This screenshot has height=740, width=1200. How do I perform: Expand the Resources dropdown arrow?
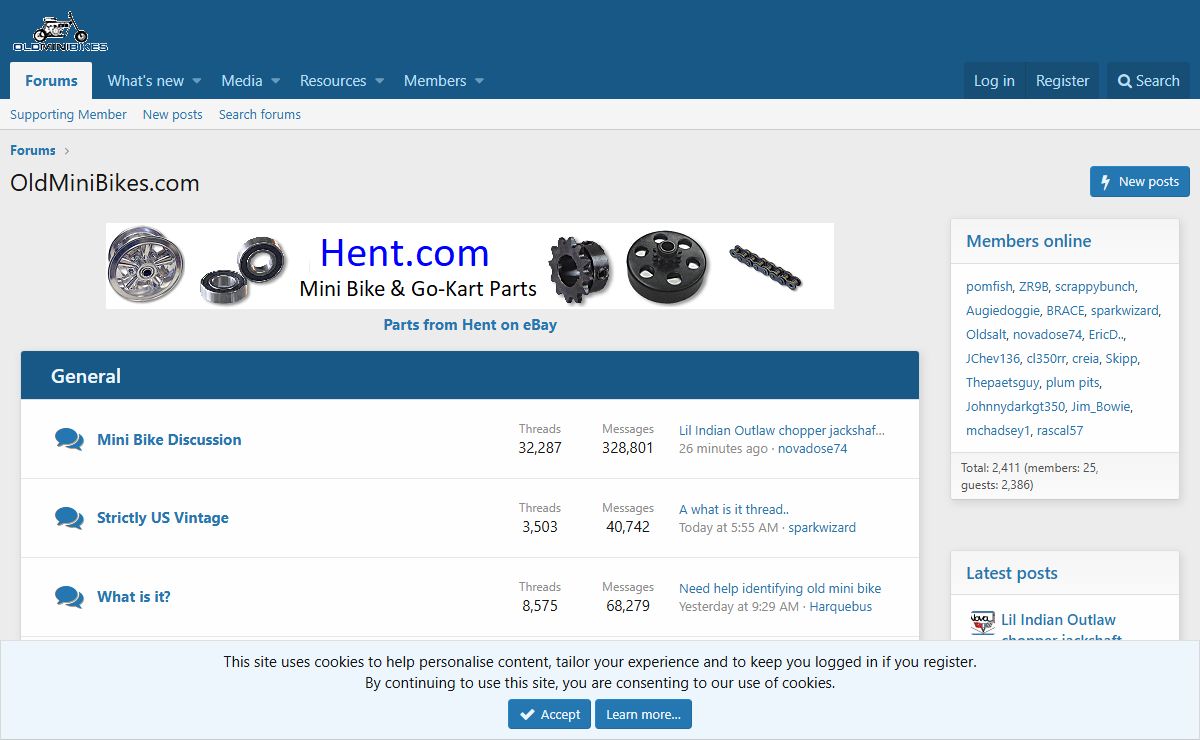379,81
